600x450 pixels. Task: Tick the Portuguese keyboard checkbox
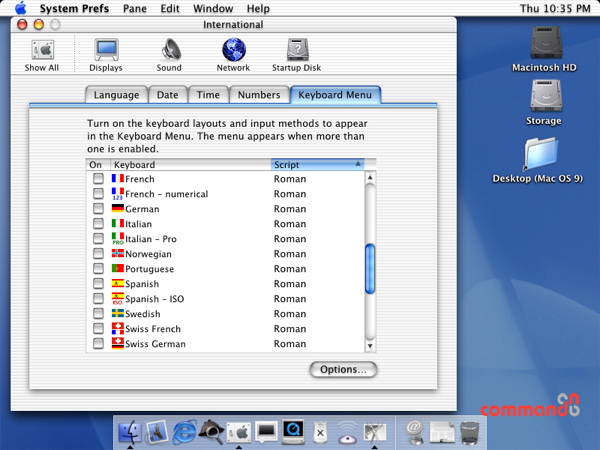pyautogui.click(x=98, y=268)
